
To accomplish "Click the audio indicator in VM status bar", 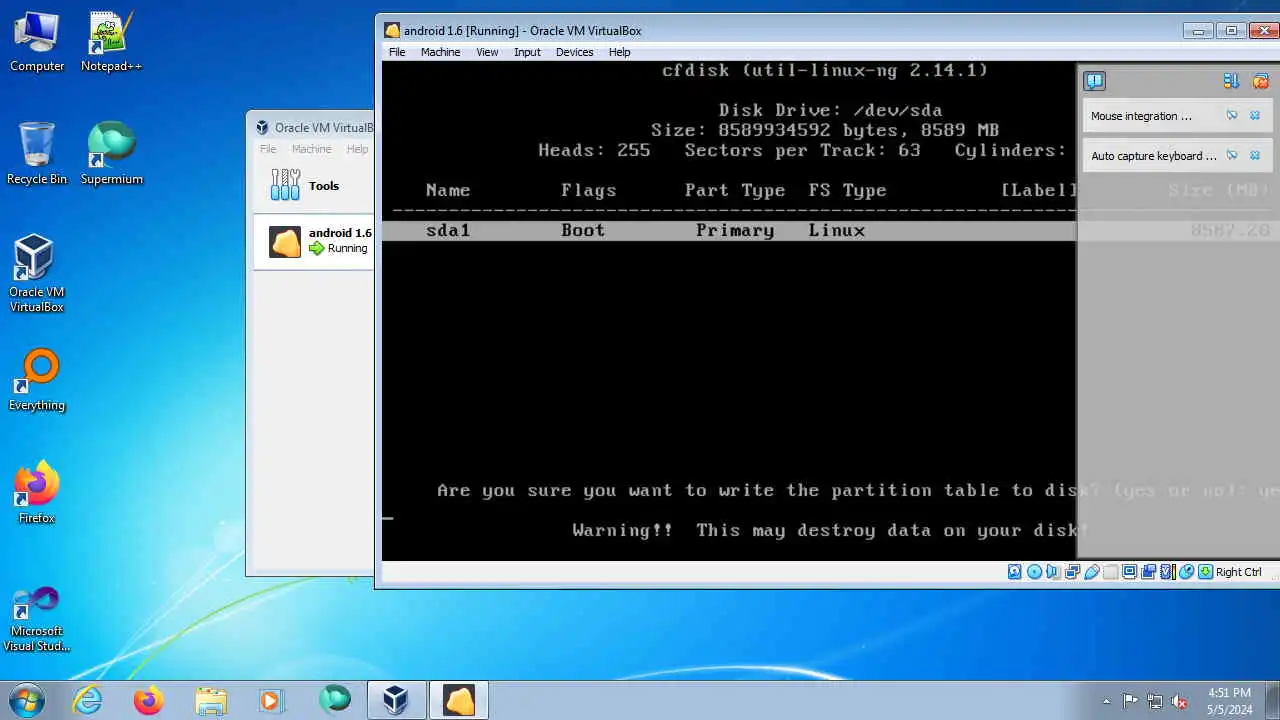I will tap(1053, 572).
